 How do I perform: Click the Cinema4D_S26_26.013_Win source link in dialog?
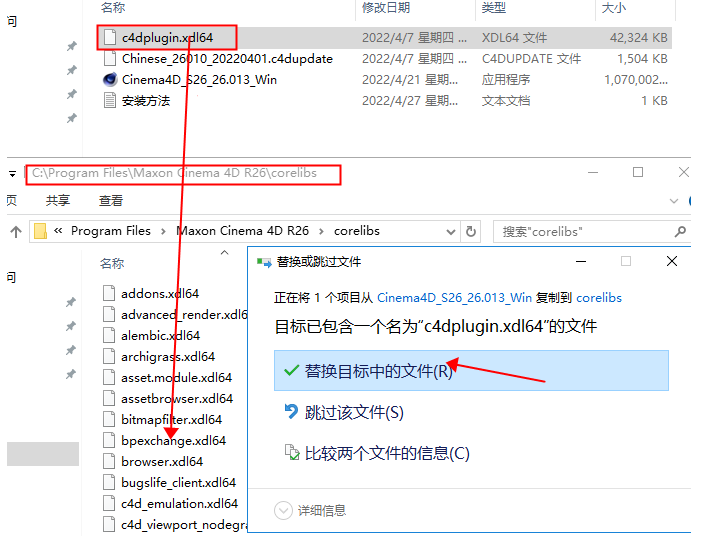click(x=454, y=298)
